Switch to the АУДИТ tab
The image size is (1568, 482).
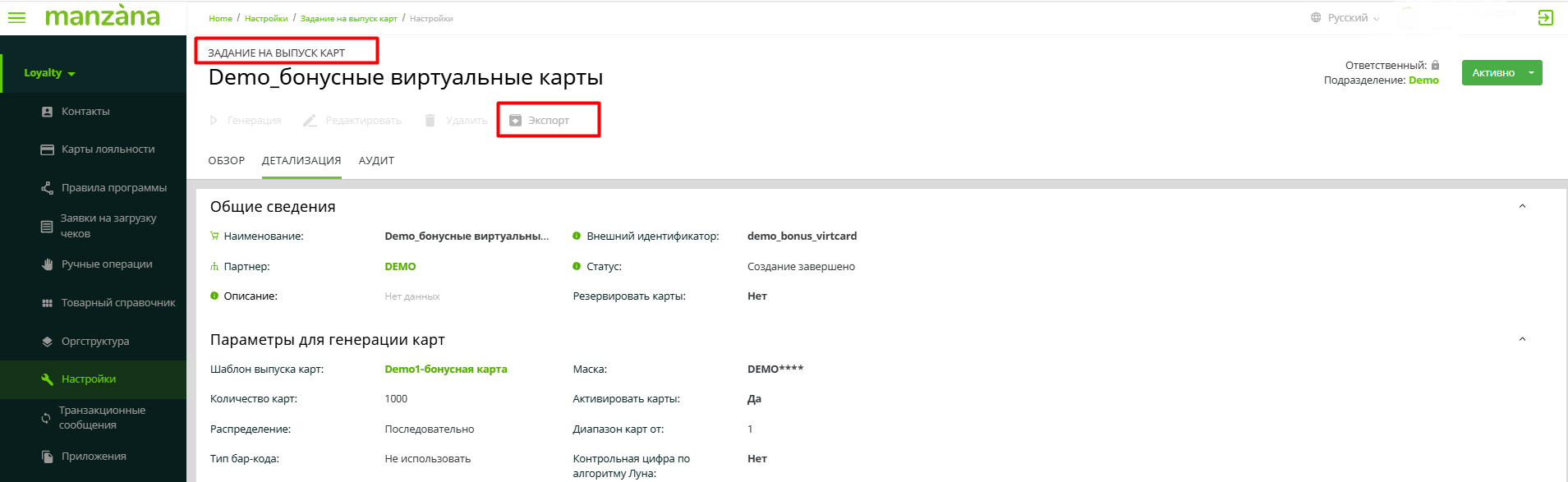[x=376, y=161]
